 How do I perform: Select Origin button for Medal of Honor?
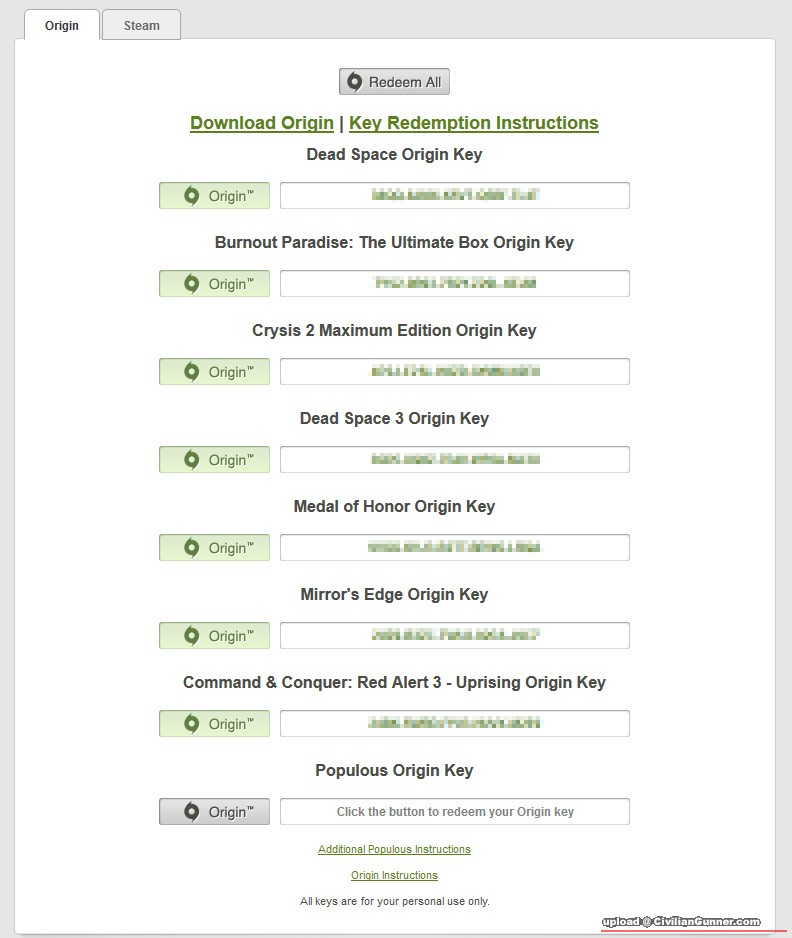(214, 548)
